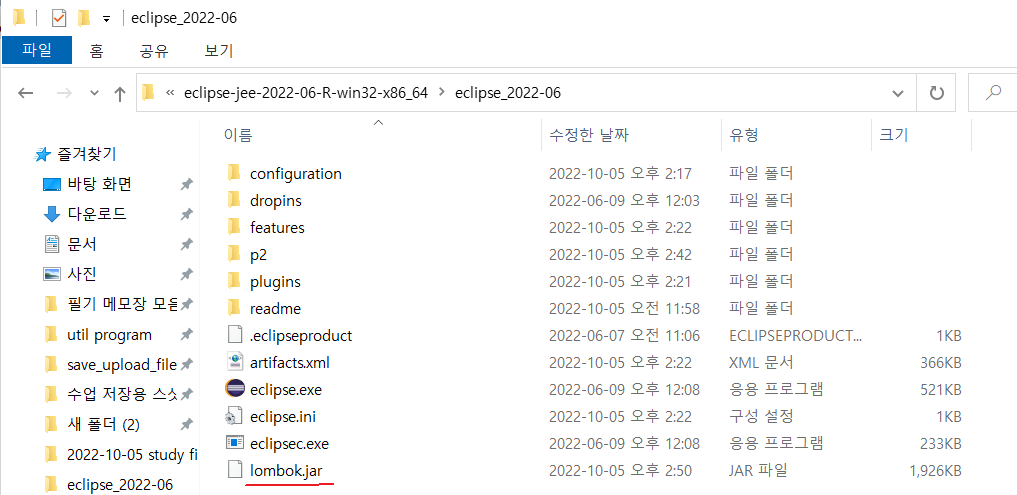Screen dimensions: 1017x495
Task: Open save_upload_file folder in sidebar
Action: tap(122, 365)
